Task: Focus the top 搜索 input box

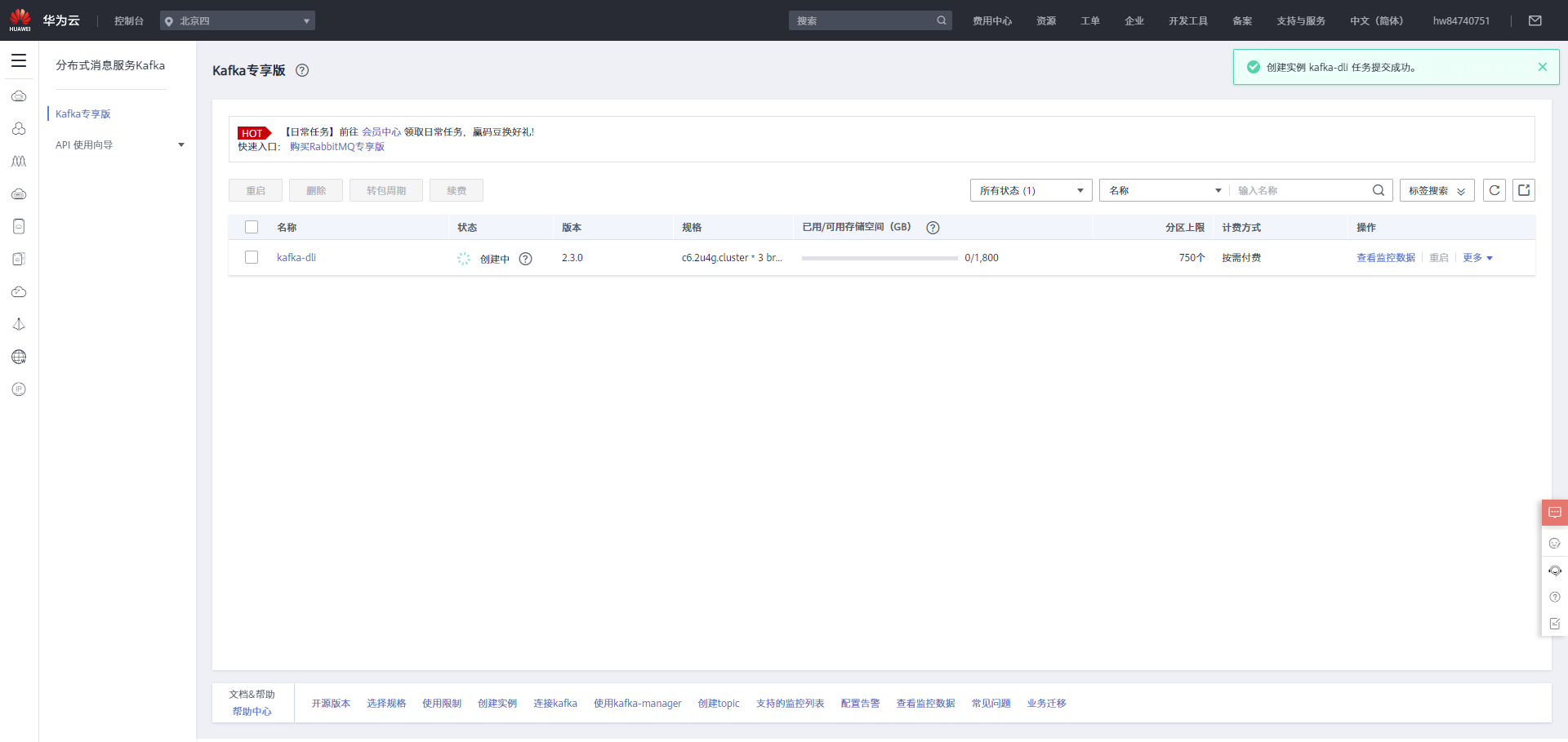Action: [864, 20]
